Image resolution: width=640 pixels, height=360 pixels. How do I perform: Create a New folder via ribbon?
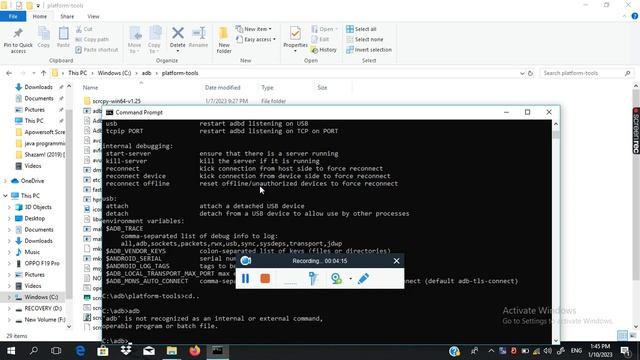click(224, 40)
